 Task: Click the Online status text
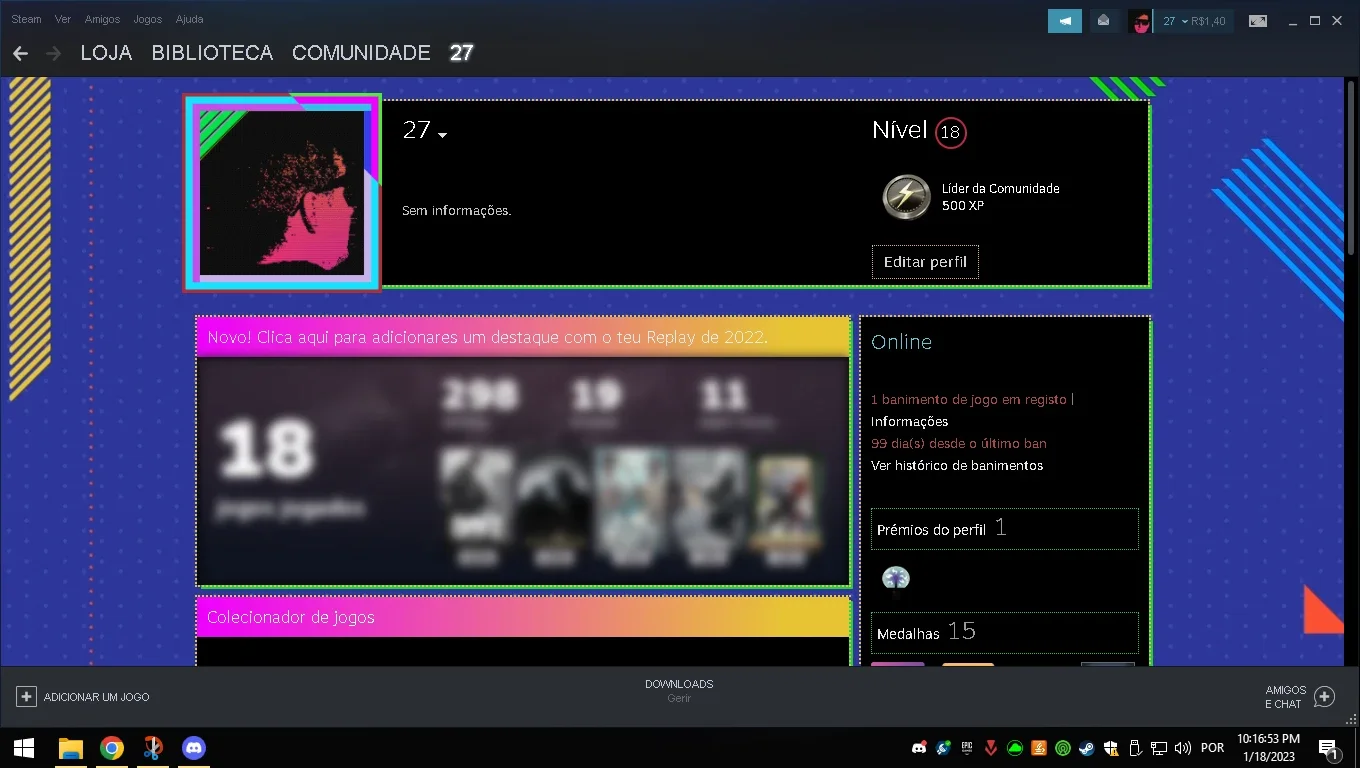click(x=901, y=342)
